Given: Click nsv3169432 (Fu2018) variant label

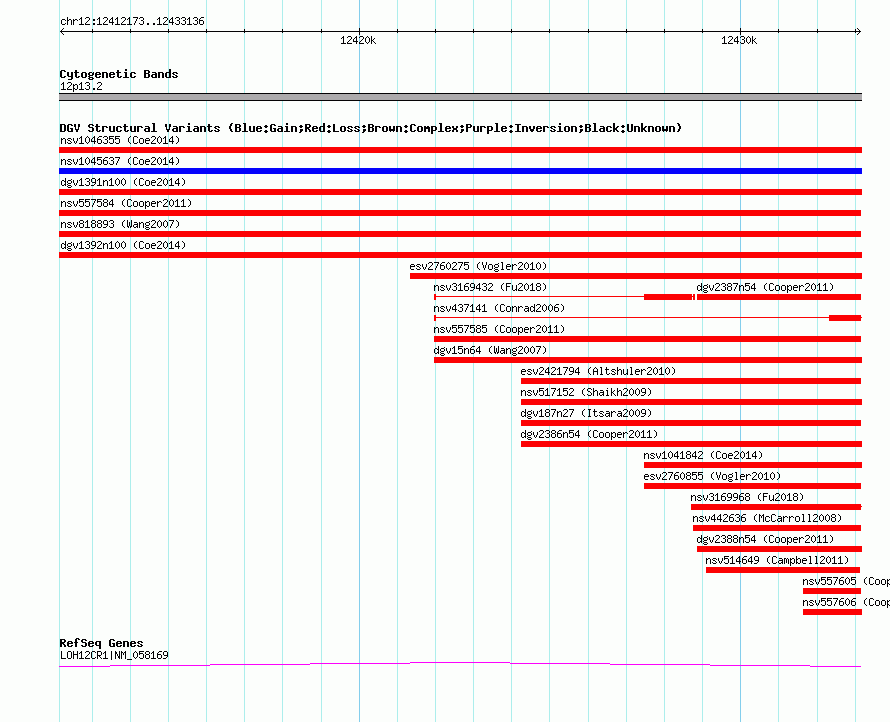Looking at the screenshot, I should coord(490,287).
